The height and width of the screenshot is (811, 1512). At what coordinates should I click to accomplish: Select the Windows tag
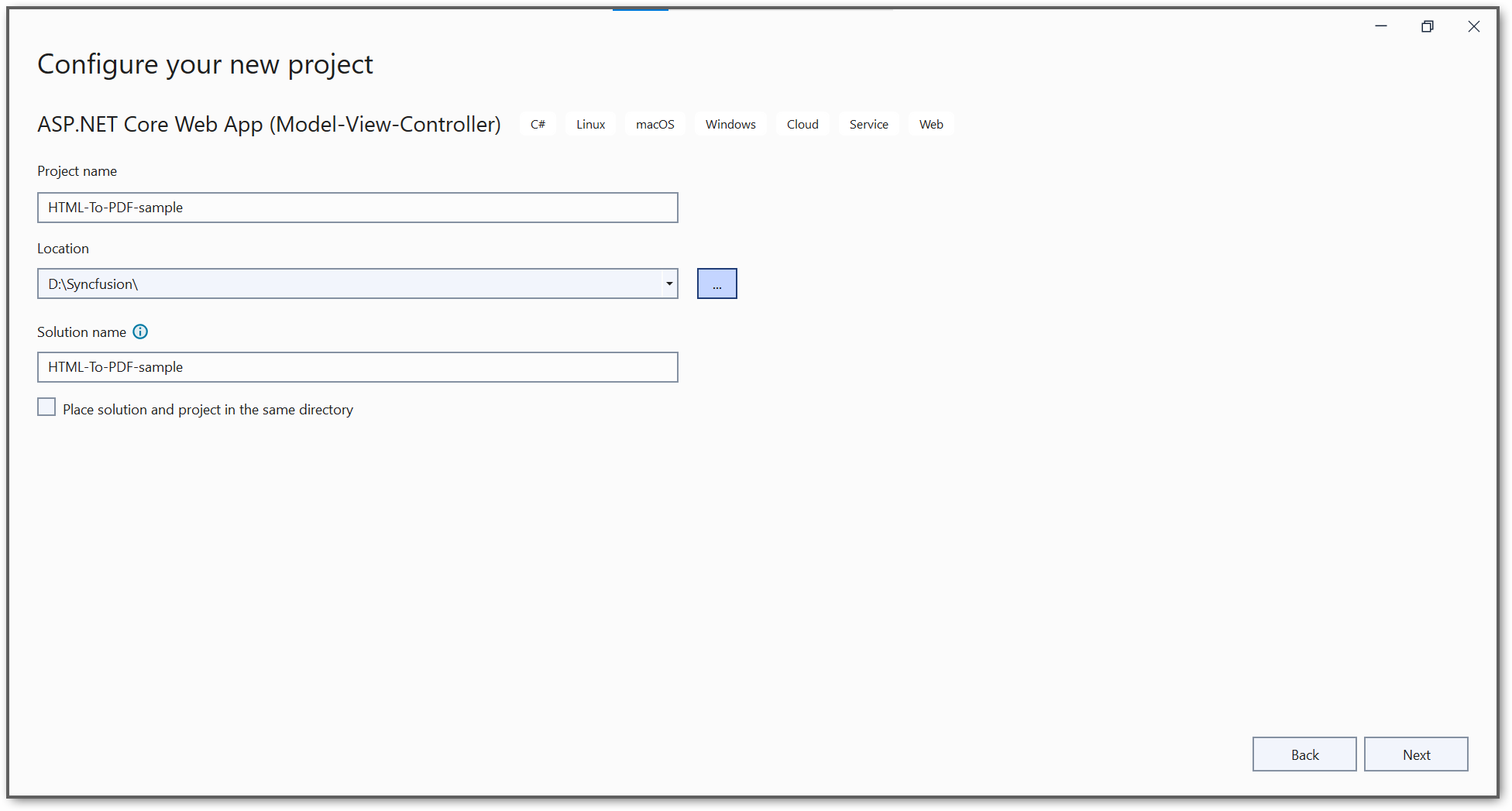coord(730,125)
